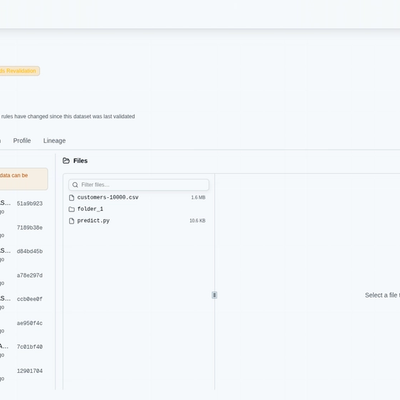Click the panel splitter drag handle
The height and width of the screenshot is (400, 400).
[214, 295]
